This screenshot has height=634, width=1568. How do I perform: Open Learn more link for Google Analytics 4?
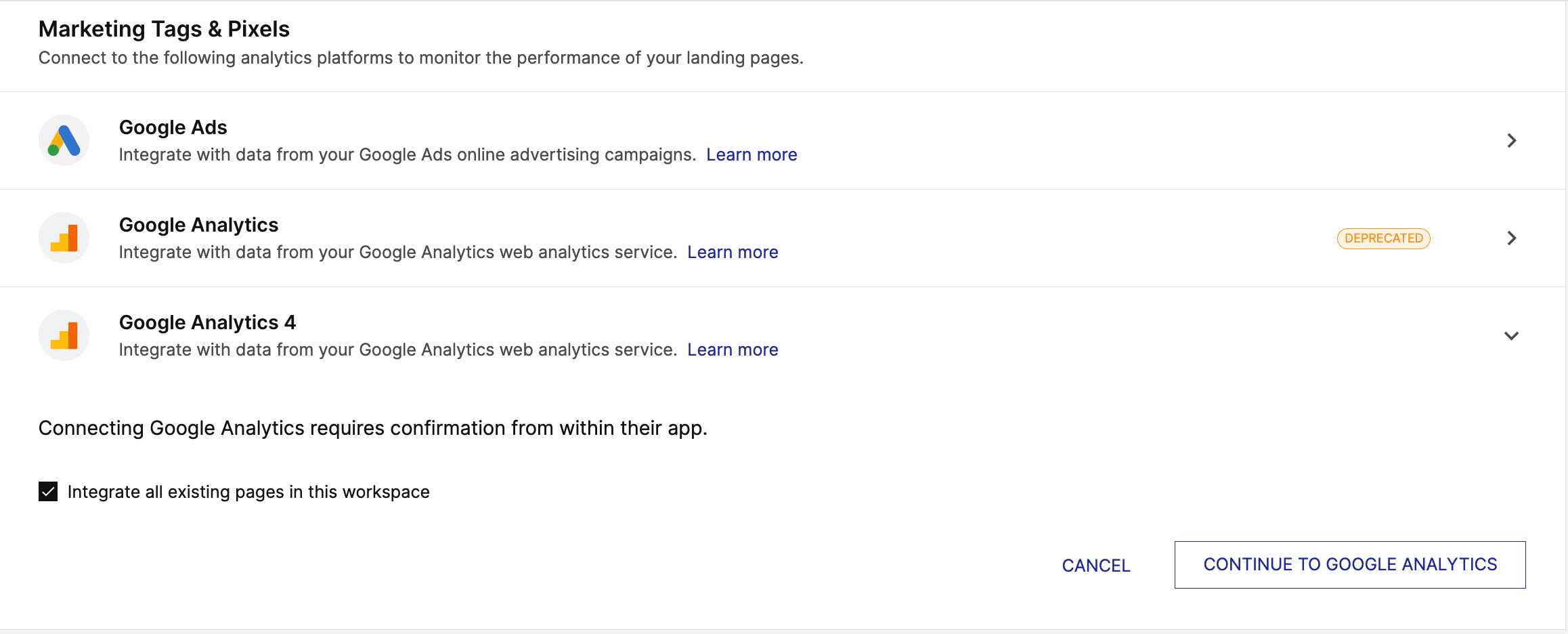[x=733, y=350]
